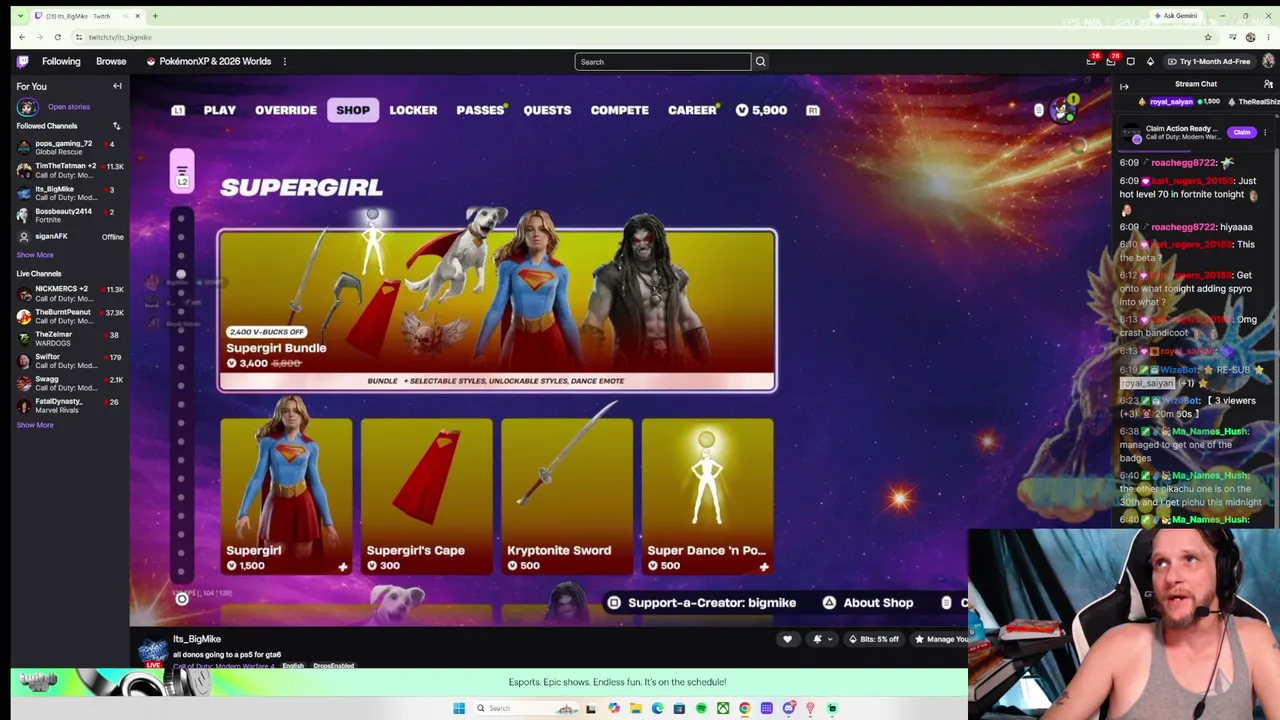Select the Supergirl's Cape item card
Screen dimensions: 1280x720
pos(427,496)
